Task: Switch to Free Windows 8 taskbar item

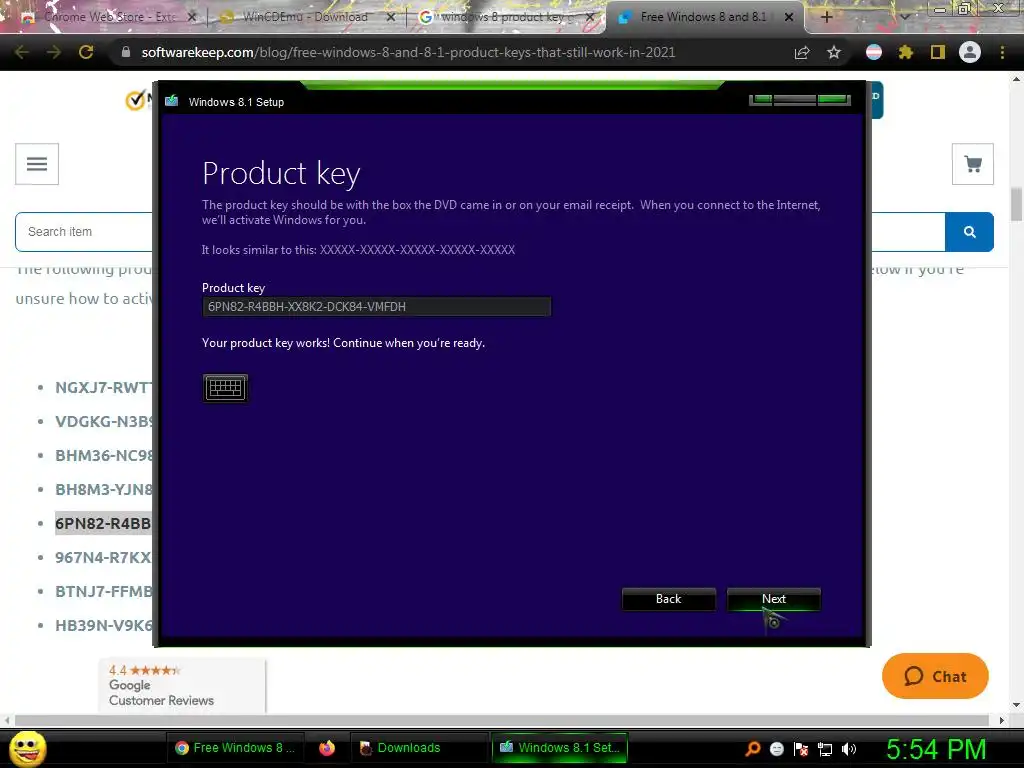Action: [x=236, y=748]
